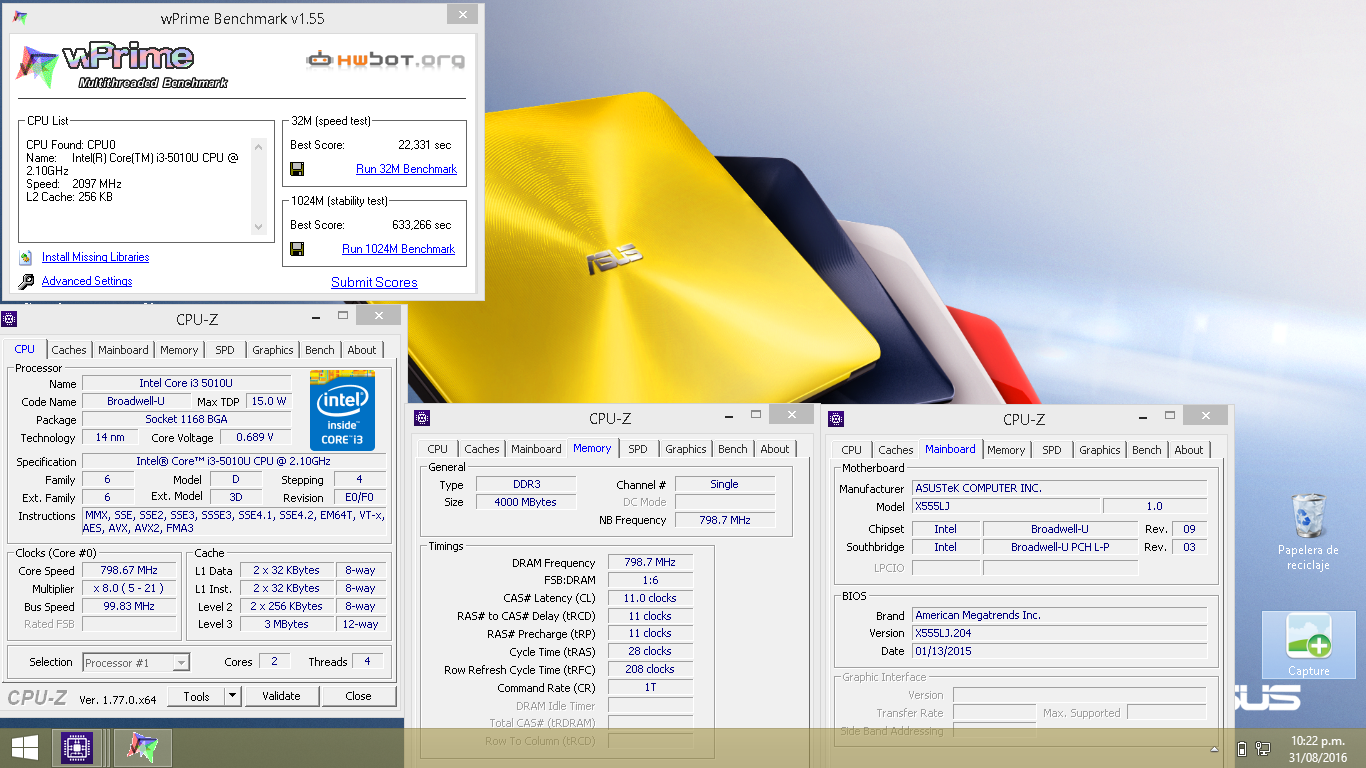This screenshot has width=1366, height=768.
Task: Click Install Missing Libraries link
Action: pyautogui.click(x=95, y=257)
